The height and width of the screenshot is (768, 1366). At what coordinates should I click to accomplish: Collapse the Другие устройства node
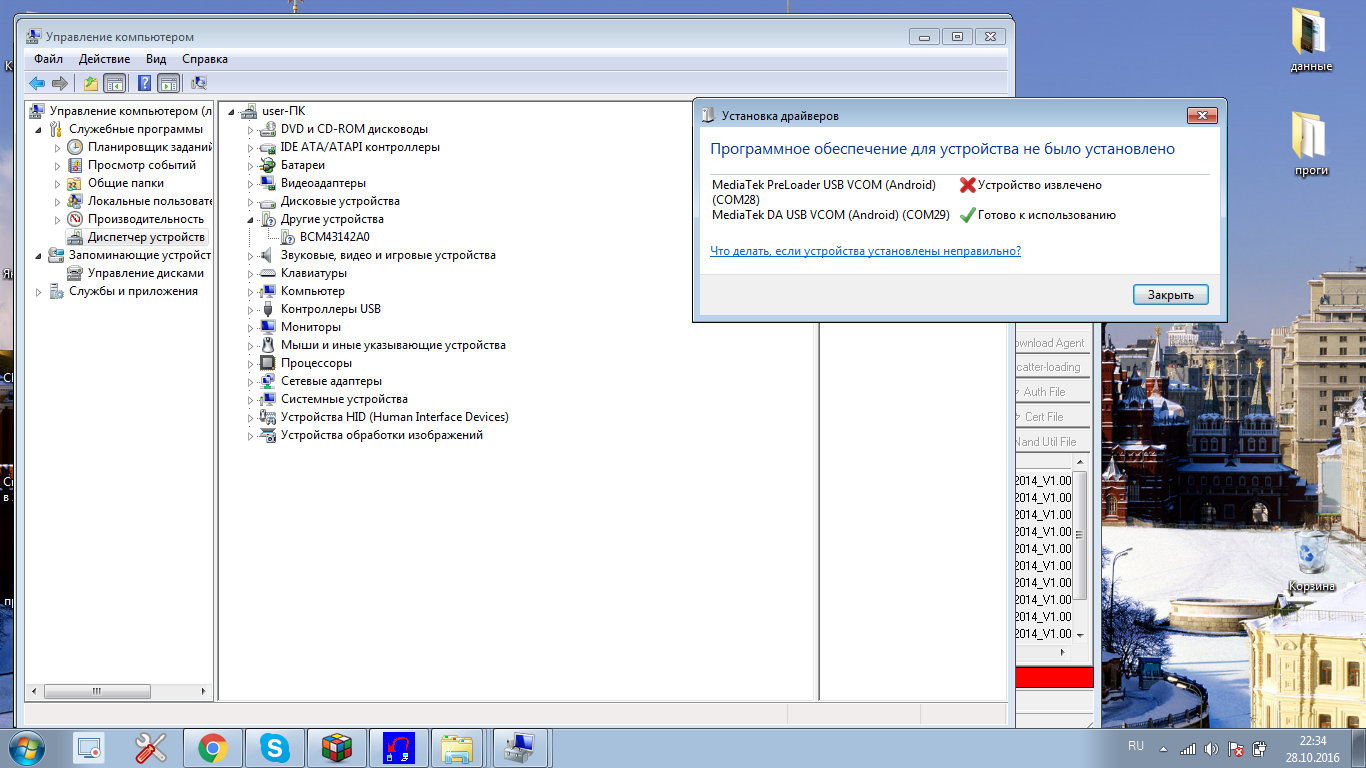click(251, 219)
